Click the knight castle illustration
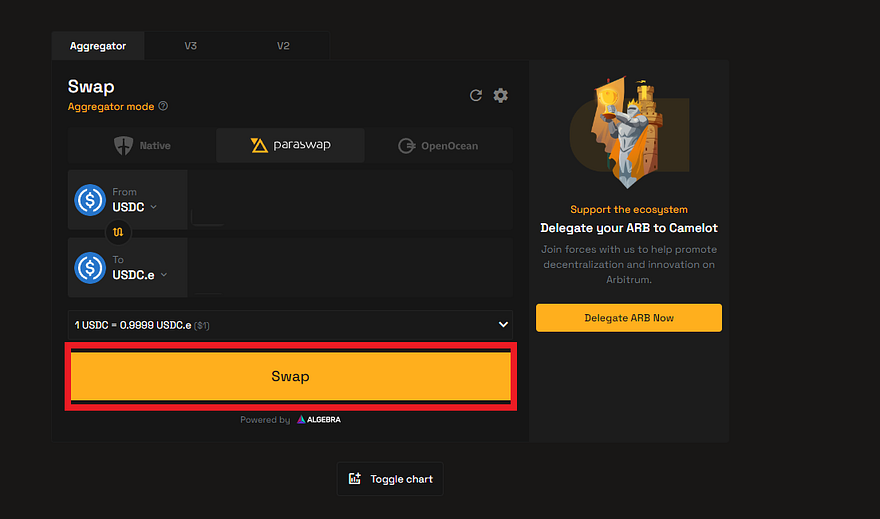The image size is (880, 519). [x=629, y=134]
